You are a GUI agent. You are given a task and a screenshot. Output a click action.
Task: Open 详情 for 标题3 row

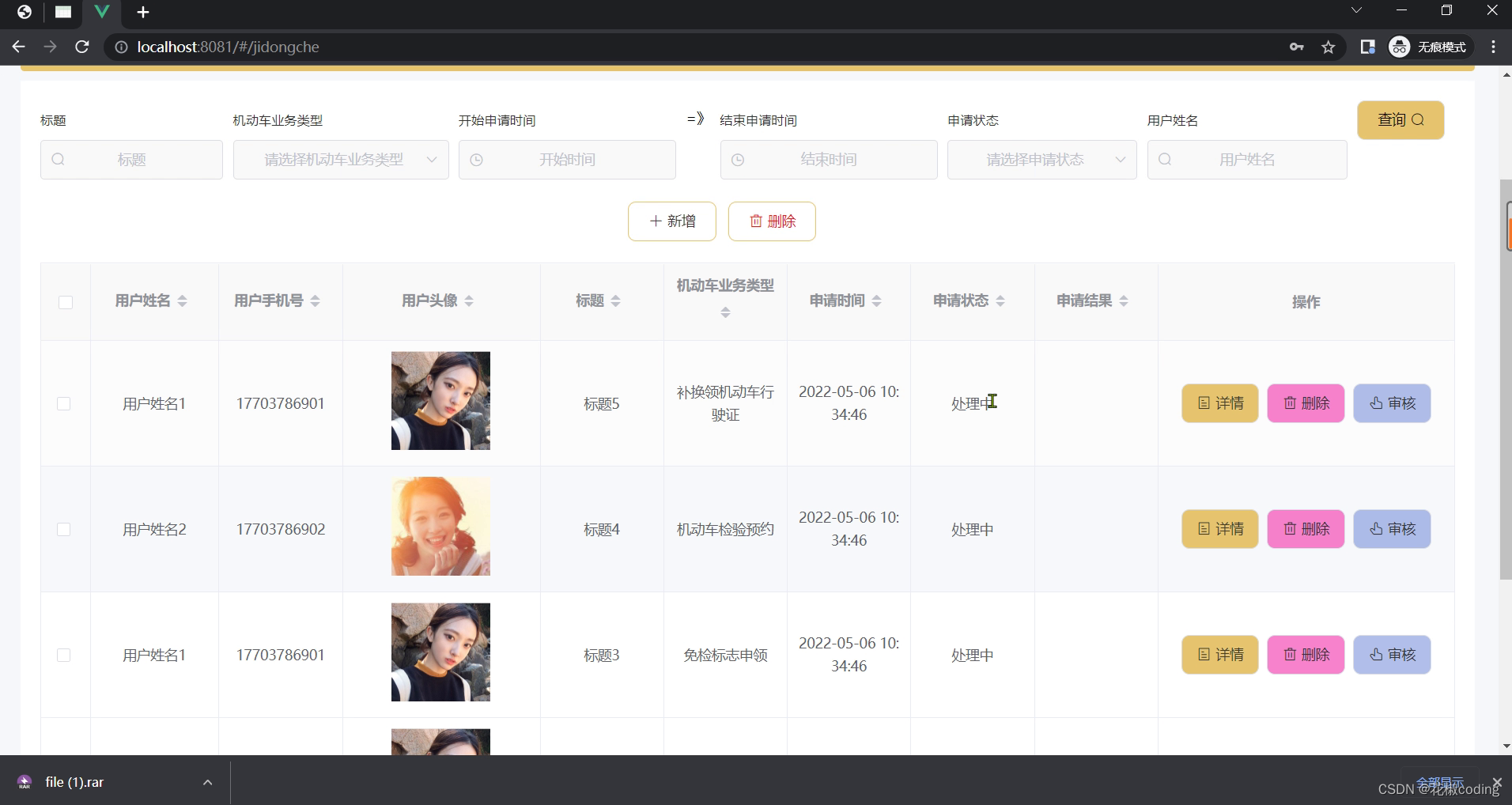1220,655
